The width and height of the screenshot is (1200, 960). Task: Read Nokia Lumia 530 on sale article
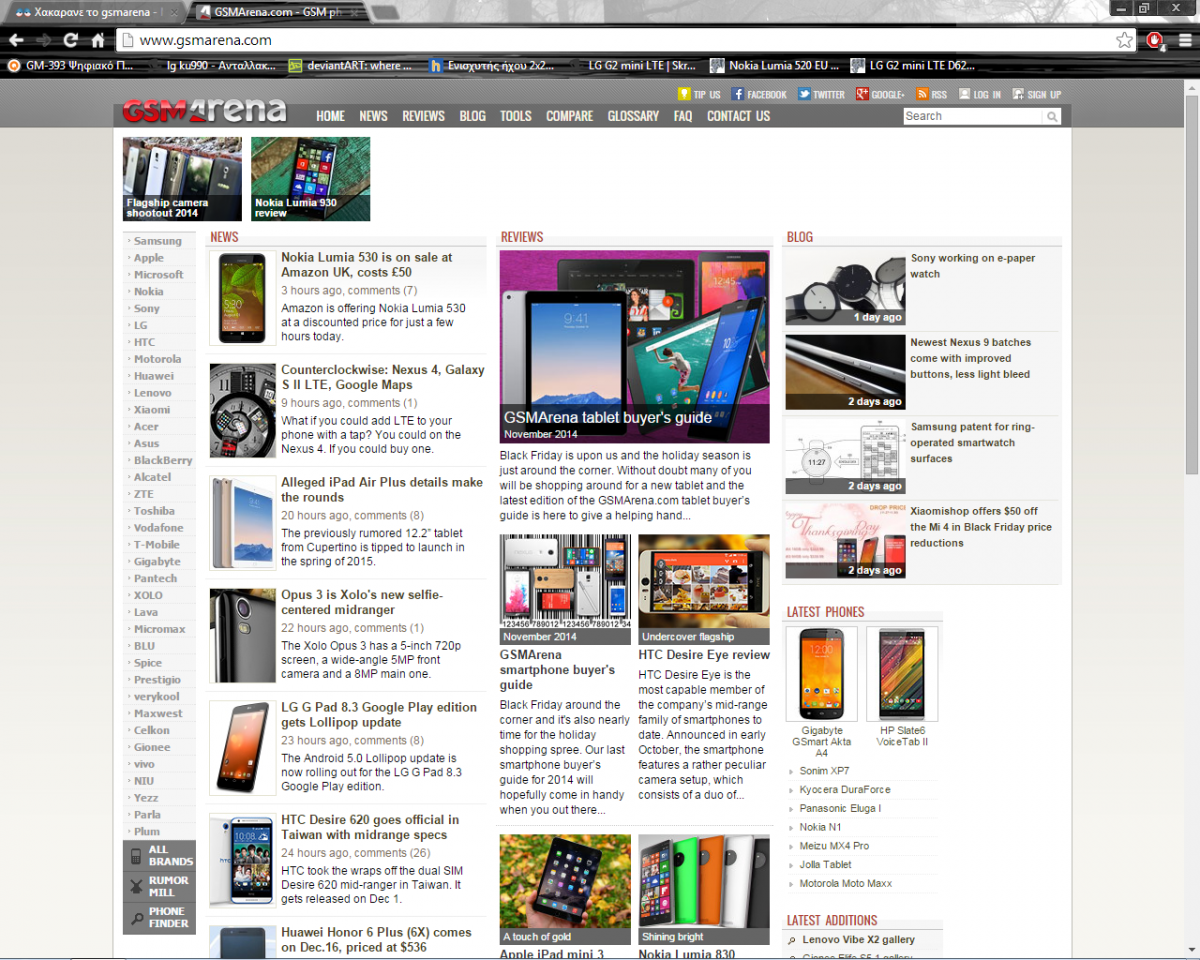(367, 265)
